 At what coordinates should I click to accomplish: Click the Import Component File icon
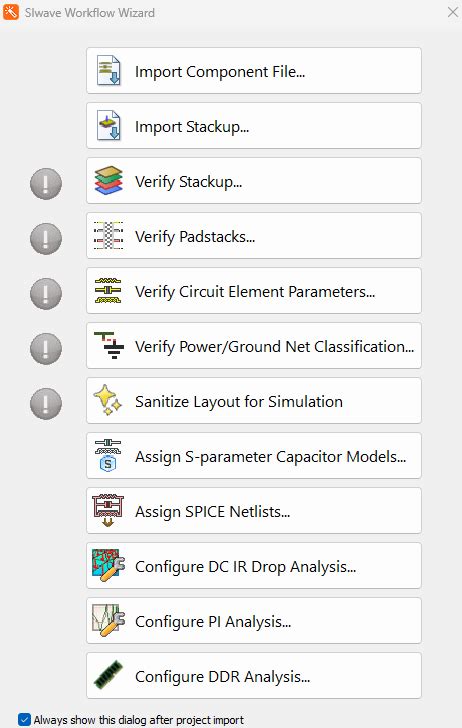108,71
